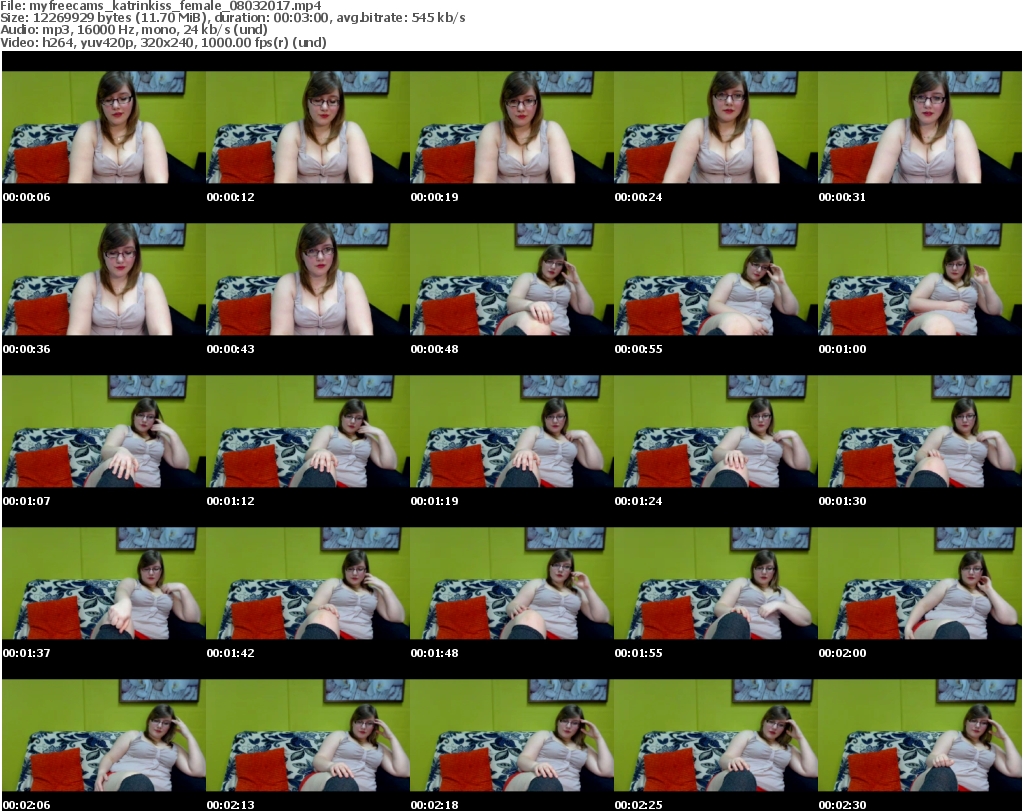Image resolution: width=1024 pixels, height=811 pixels.
Task: Select the thumbnail stamped 00:00:31
Action: [919, 127]
